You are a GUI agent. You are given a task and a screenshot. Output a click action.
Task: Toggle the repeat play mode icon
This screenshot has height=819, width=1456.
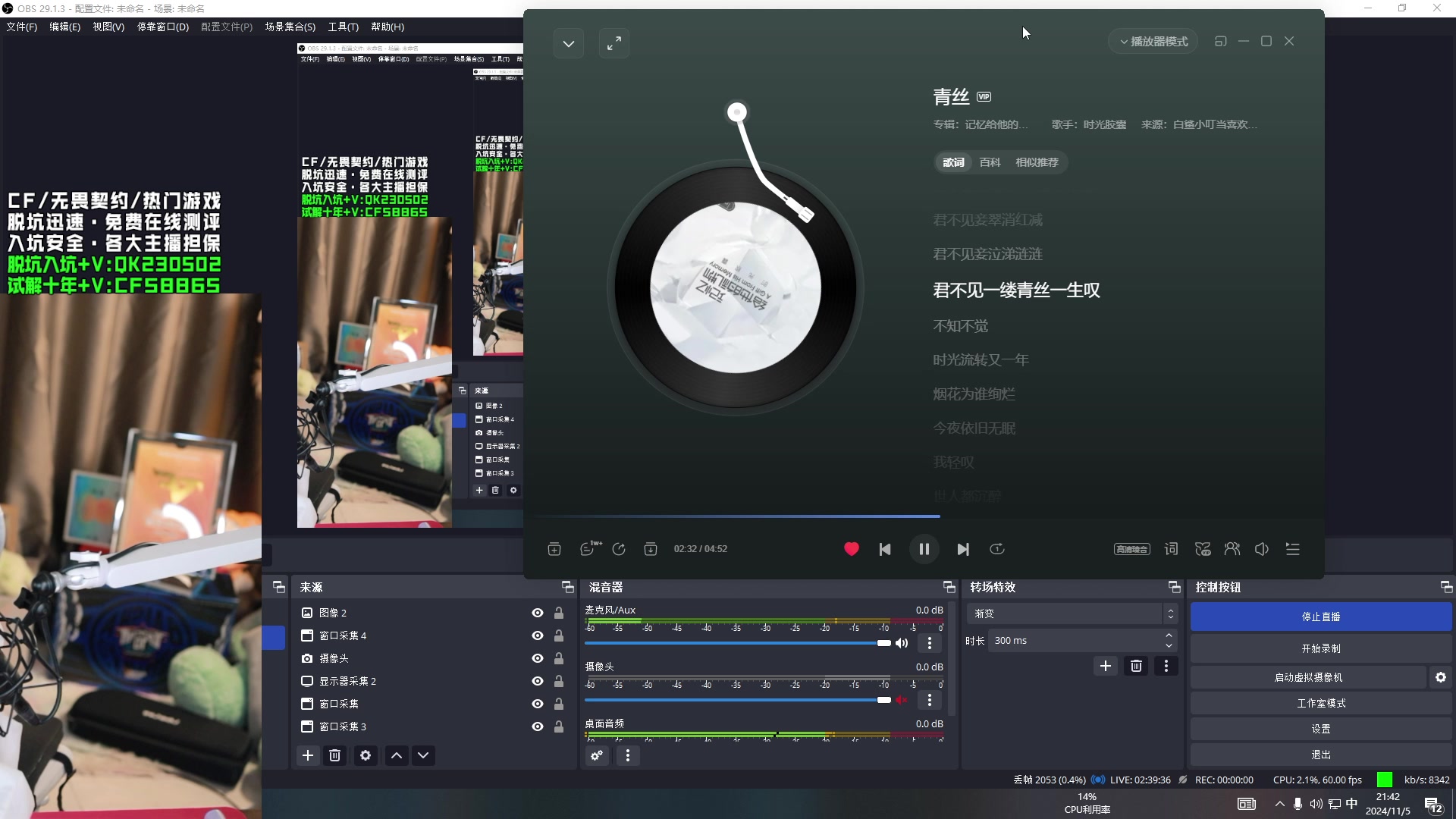click(x=997, y=549)
